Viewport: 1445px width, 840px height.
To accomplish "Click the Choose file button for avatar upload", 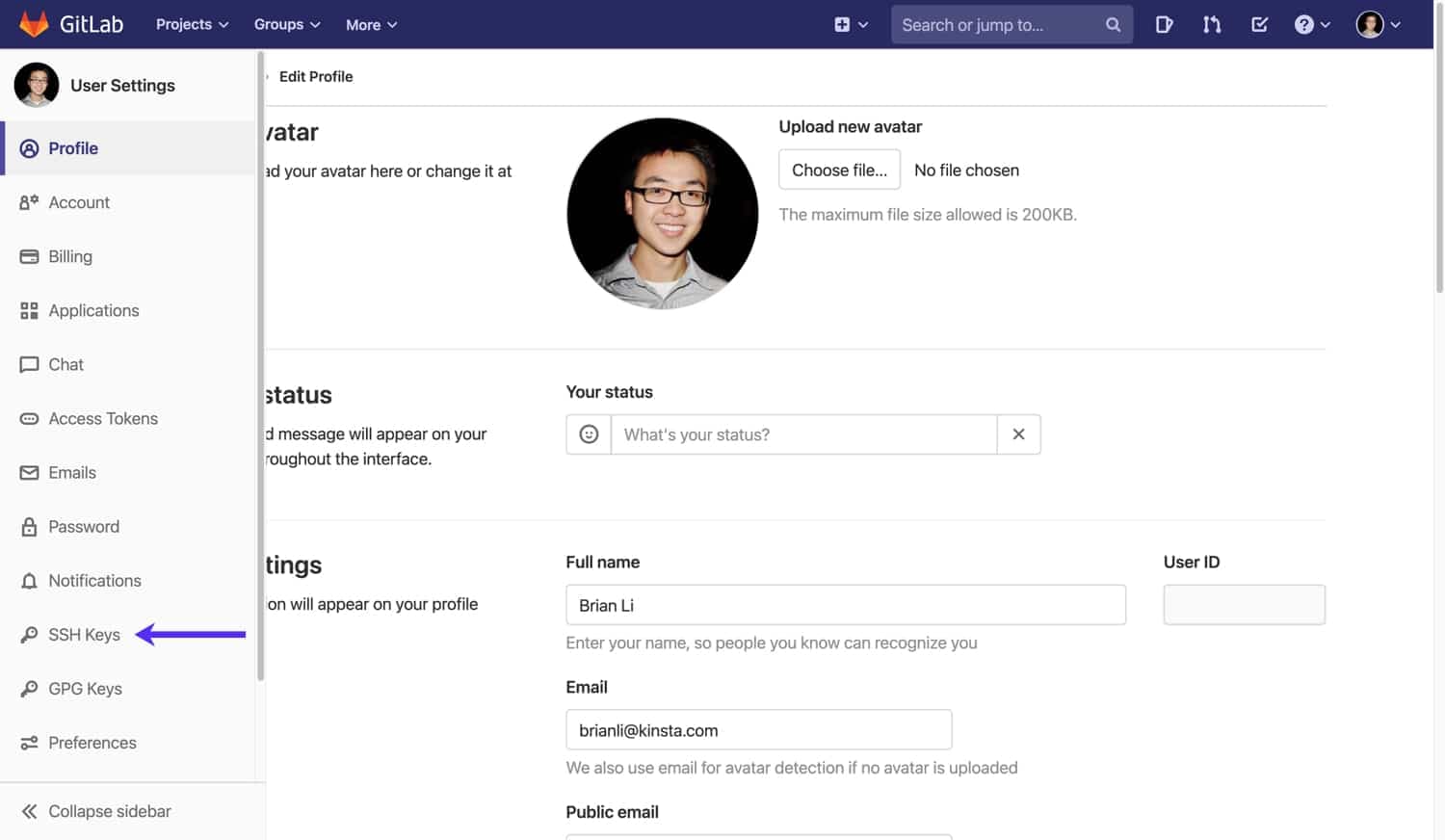I will [839, 170].
